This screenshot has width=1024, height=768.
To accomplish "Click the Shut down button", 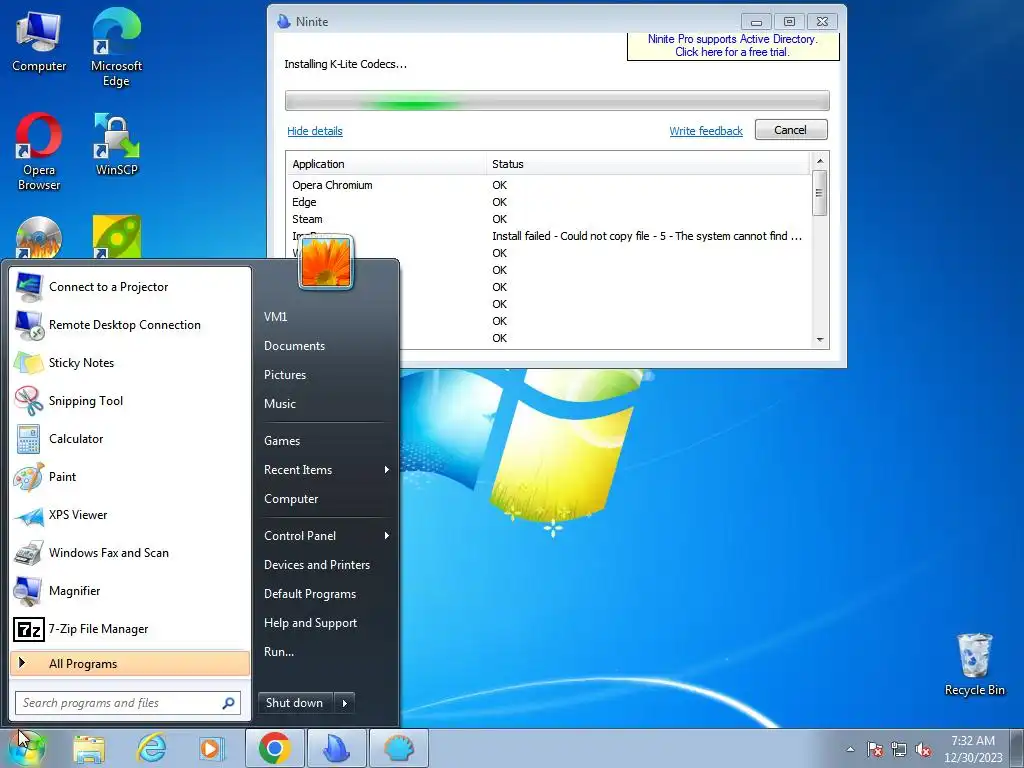I will (x=295, y=703).
